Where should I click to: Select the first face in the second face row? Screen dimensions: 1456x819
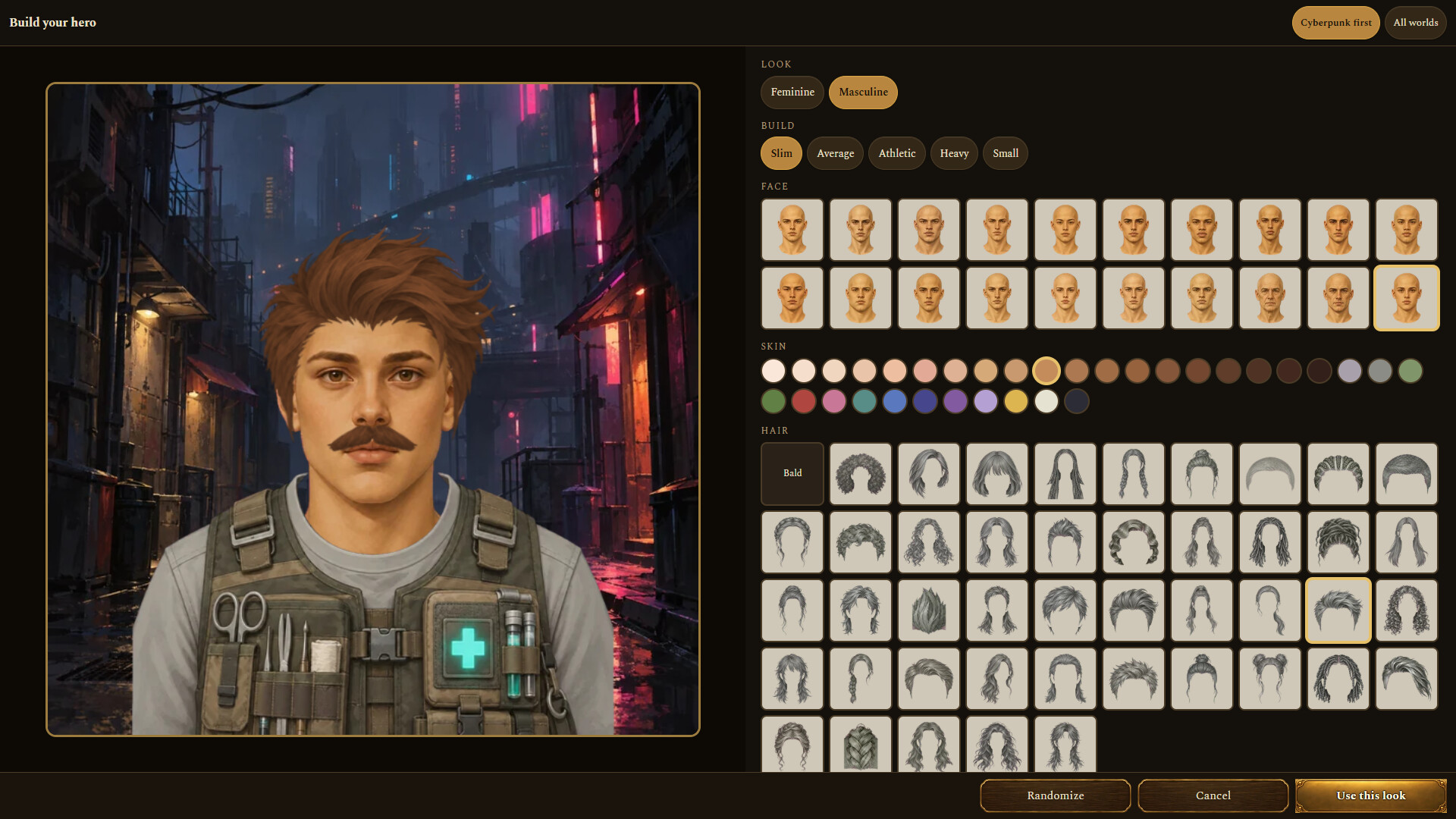click(x=792, y=298)
